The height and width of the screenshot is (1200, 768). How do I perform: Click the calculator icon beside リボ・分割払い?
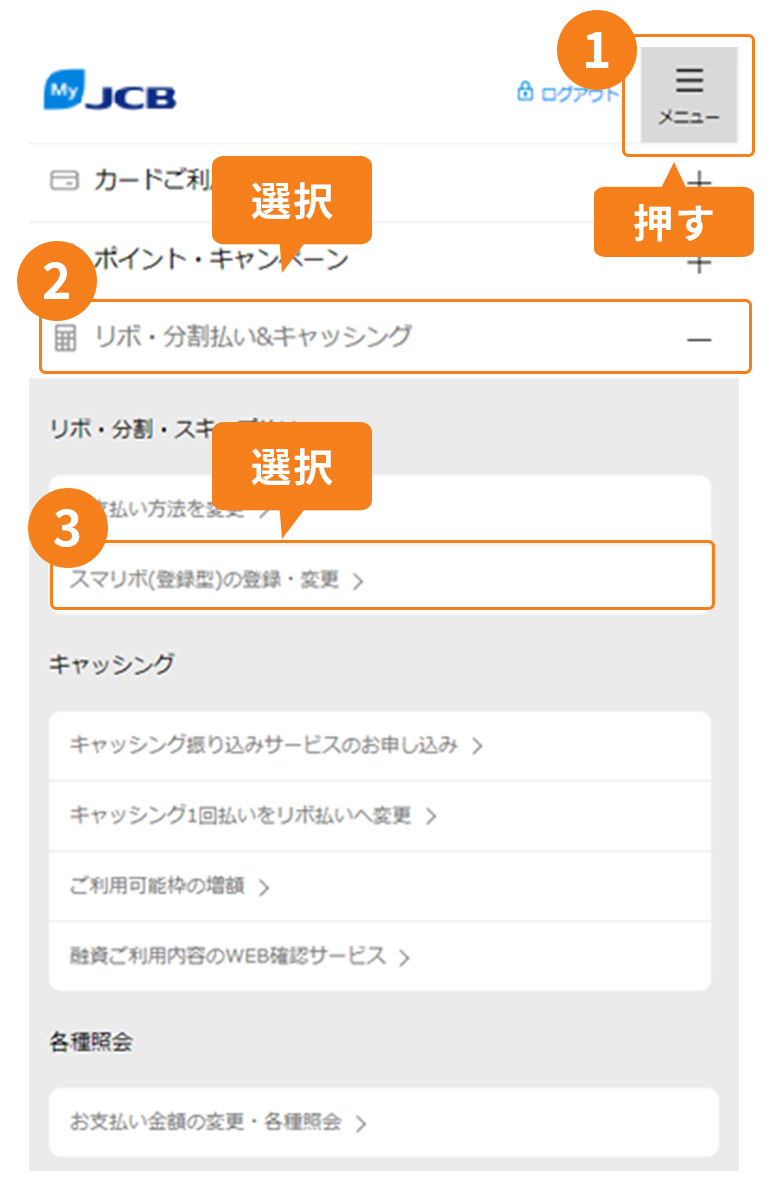[65, 338]
